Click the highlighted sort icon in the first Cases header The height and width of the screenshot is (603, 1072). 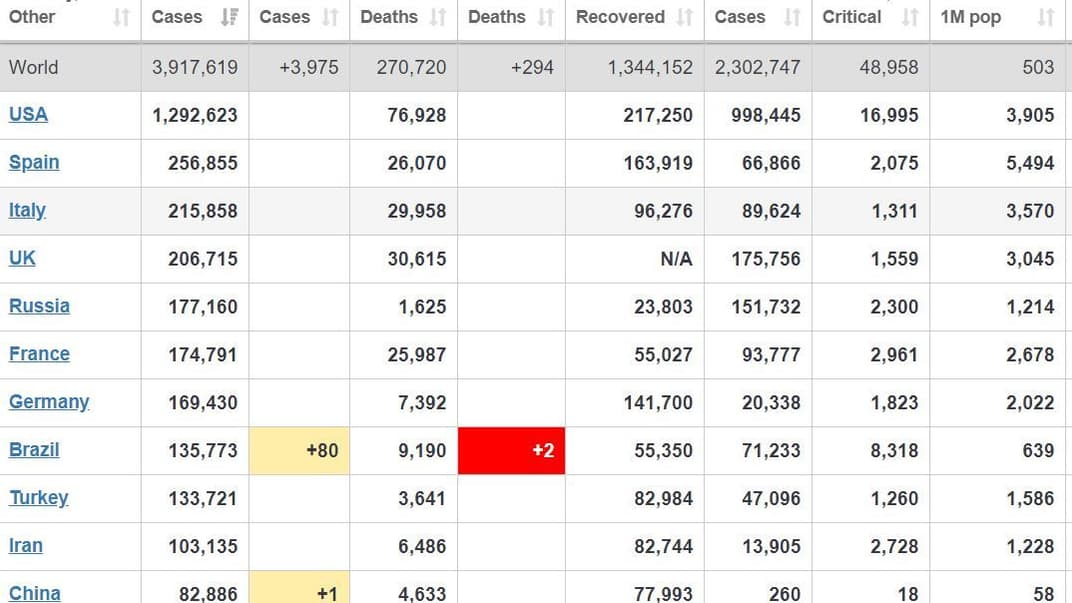click(x=229, y=17)
